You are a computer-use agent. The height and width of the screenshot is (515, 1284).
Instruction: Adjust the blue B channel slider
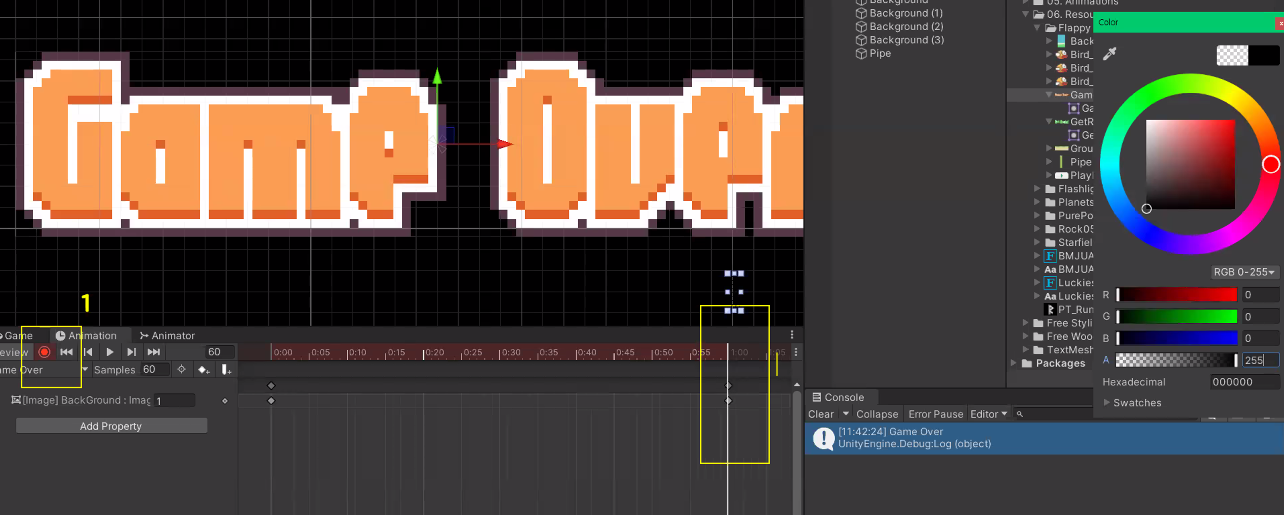point(1177,338)
